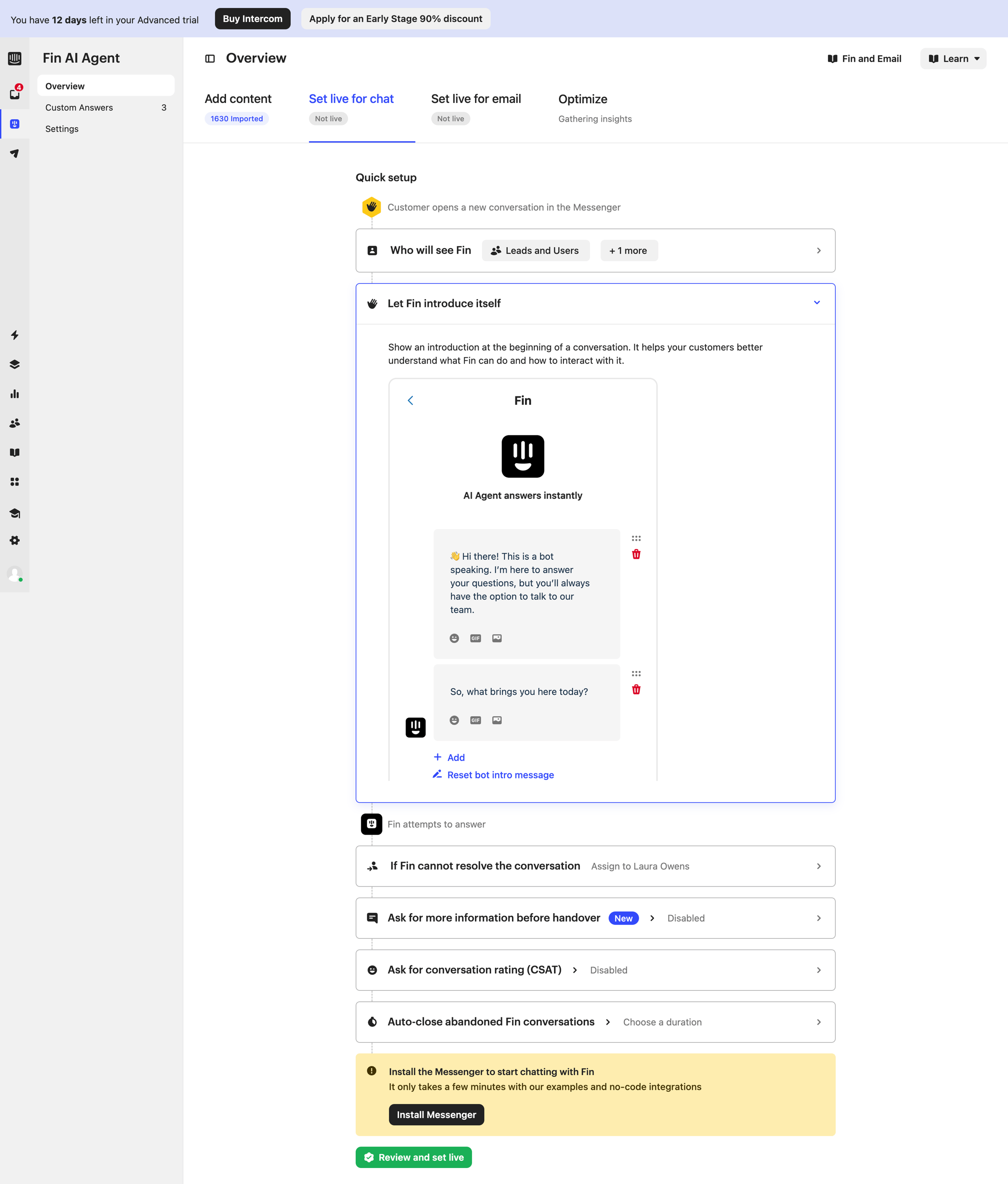Insert emoji in the 'Hi there' message
Viewport: 1008px width, 1184px height.
click(454, 638)
